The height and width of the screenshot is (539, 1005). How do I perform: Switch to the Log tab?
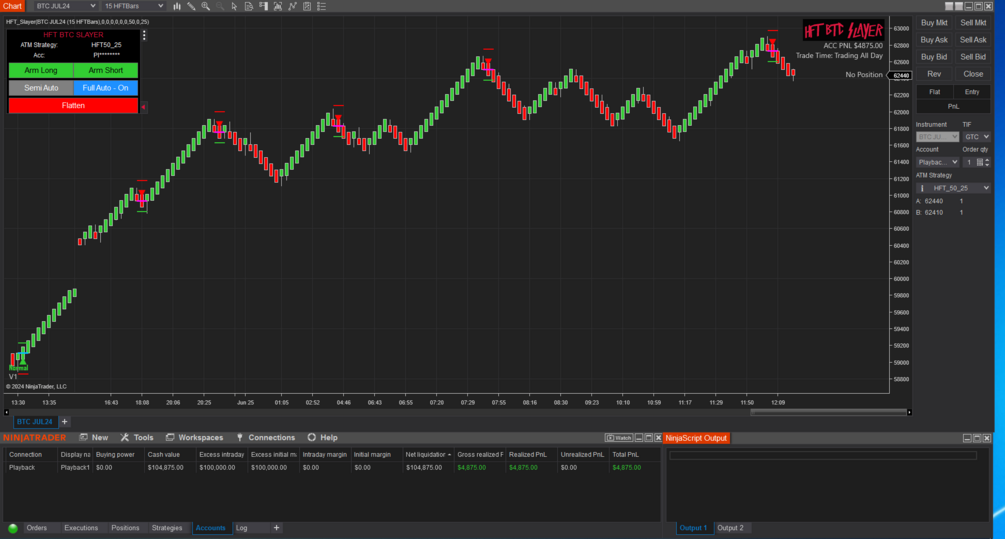[x=242, y=528]
